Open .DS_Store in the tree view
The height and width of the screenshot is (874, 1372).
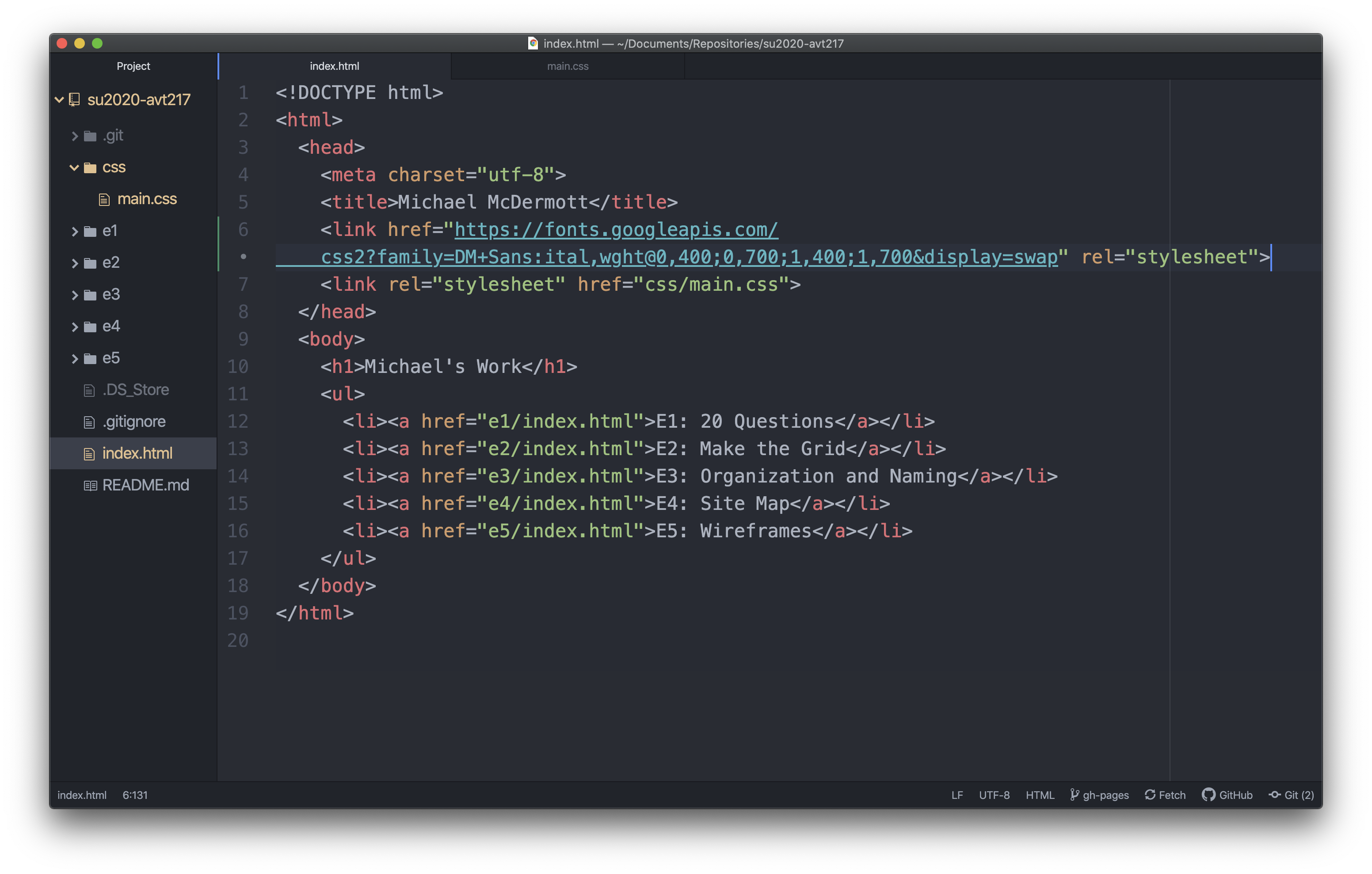[136, 390]
